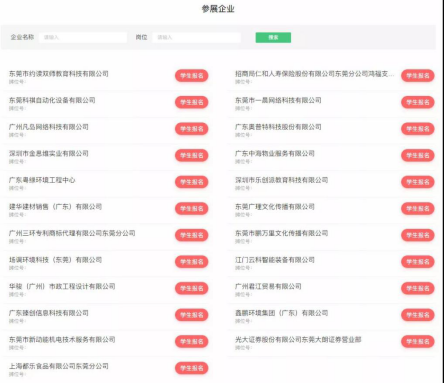
Task: Open 广州三环专利商标代理有限公司东莞分公司 entry
Action: [72, 233]
